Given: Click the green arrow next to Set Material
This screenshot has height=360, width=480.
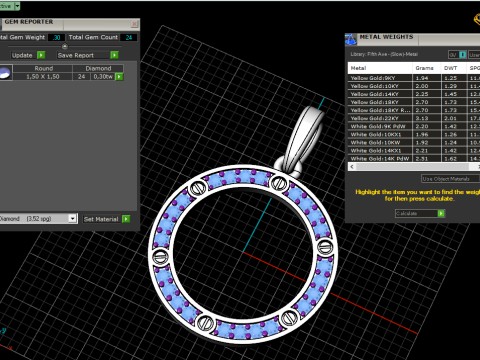Looking at the screenshot, I should pos(126,219).
